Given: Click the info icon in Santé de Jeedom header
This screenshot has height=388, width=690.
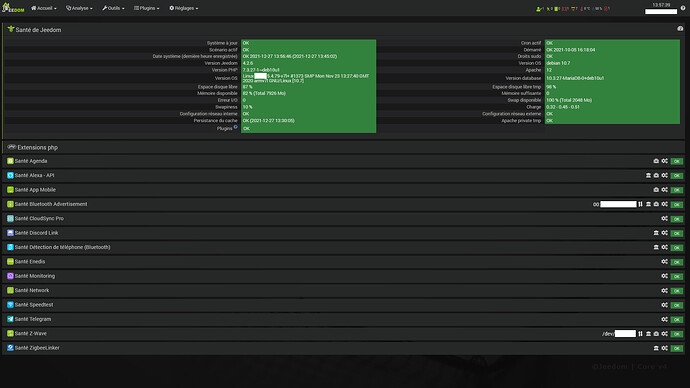Looking at the screenshot, I should tap(680, 29).
